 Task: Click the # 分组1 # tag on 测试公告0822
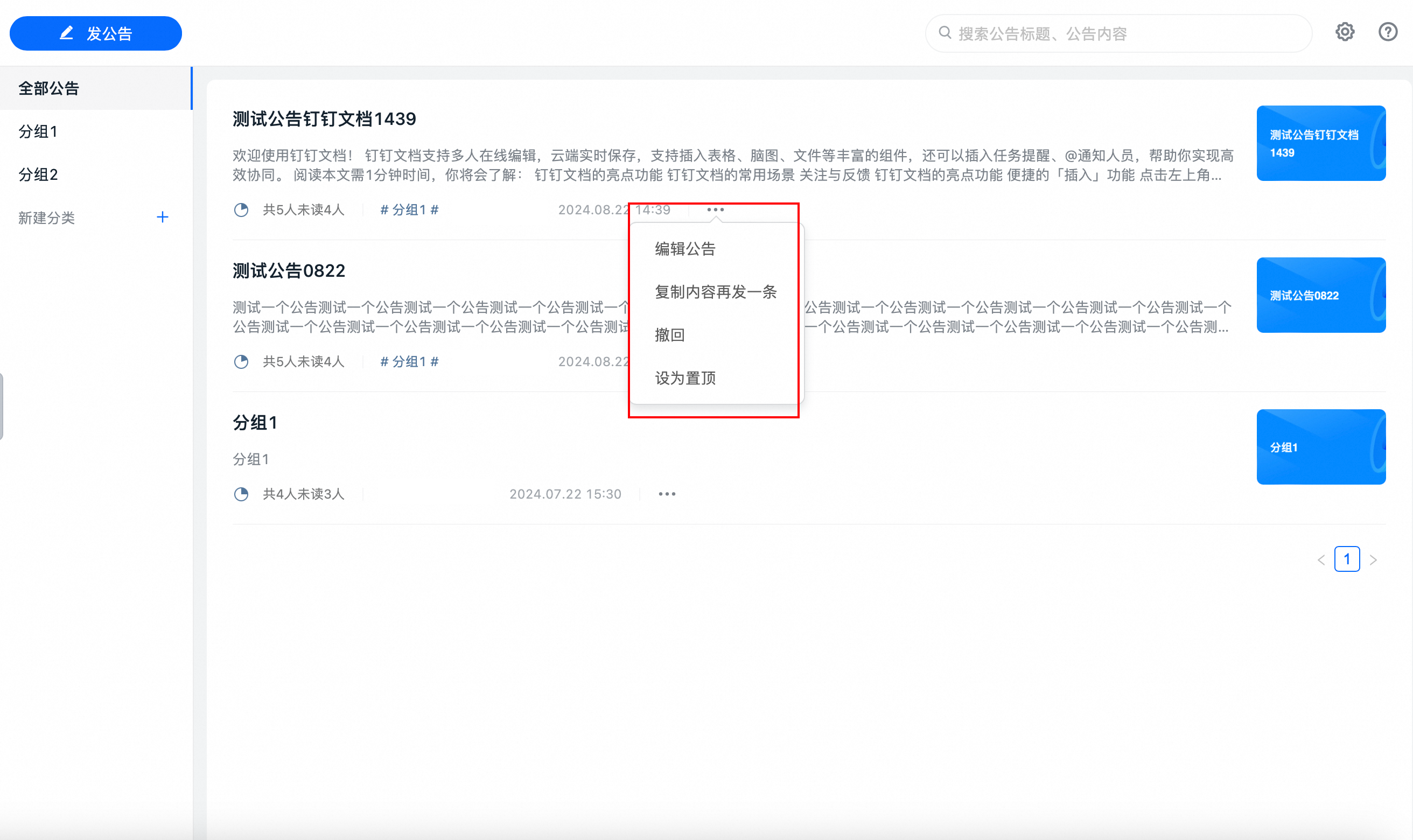(x=409, y=362)
